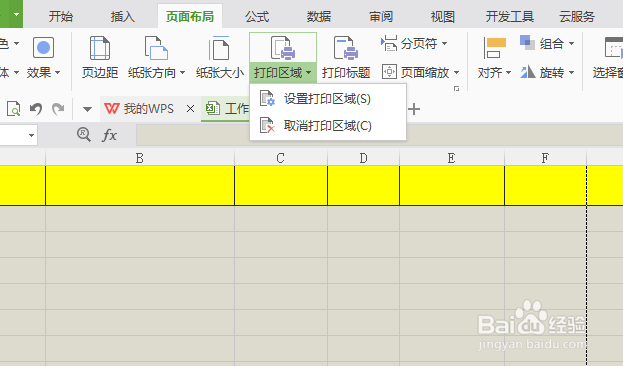Click the zoom magnifier icon beside fx

83,135
